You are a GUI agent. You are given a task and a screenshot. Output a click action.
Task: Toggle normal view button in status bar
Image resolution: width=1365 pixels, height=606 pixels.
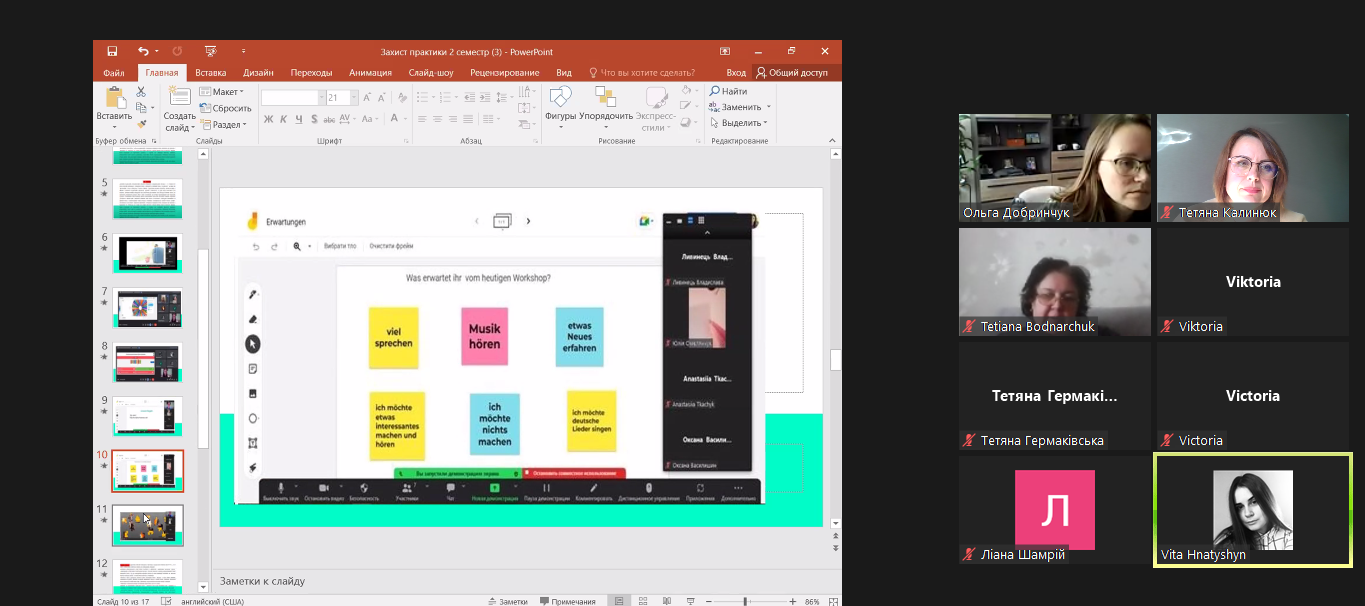620,601
